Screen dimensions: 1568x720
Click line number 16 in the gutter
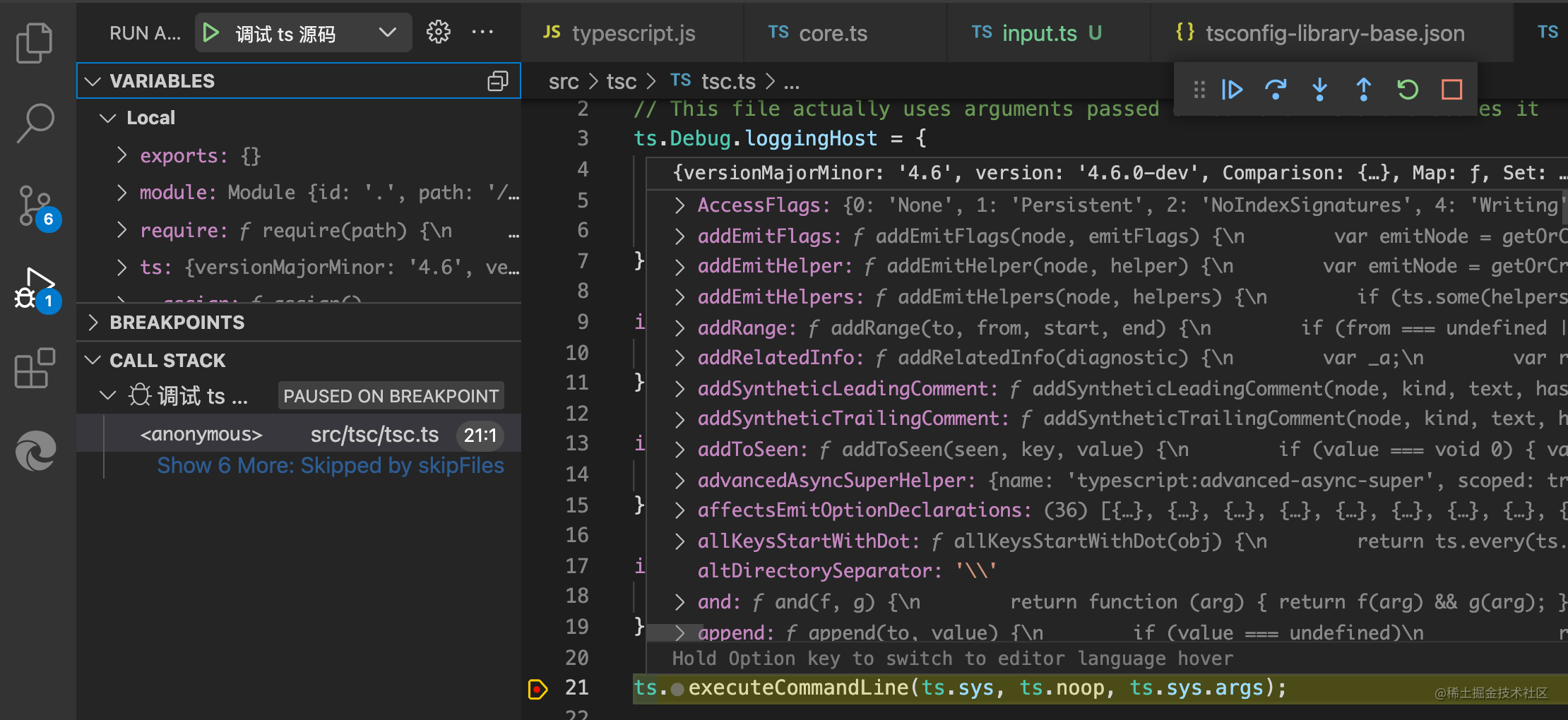click(577, 535)
